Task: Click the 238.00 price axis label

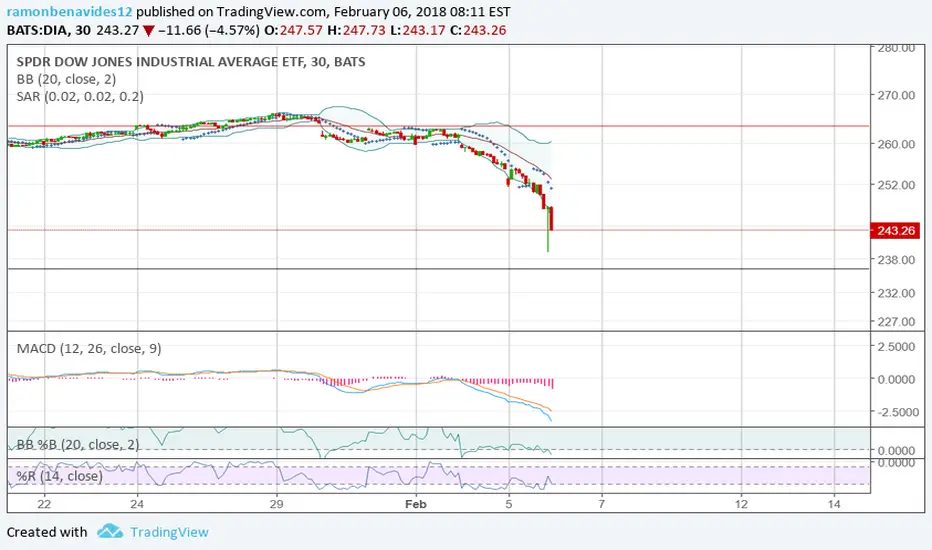Action: click(x=896, y=260)
